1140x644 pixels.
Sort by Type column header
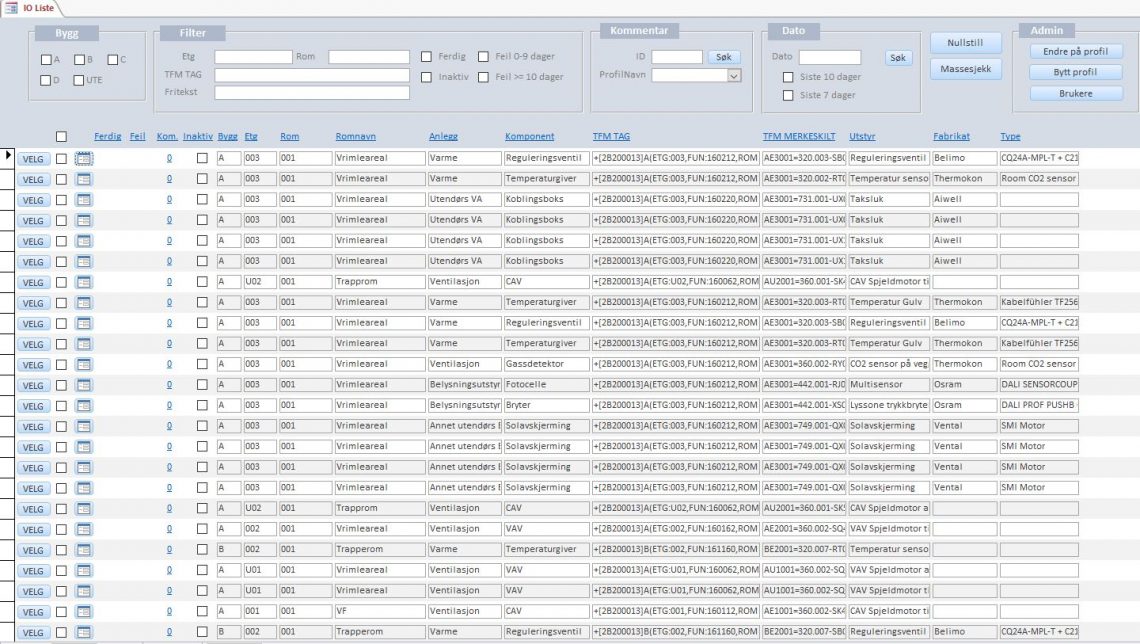point(1011,137)
